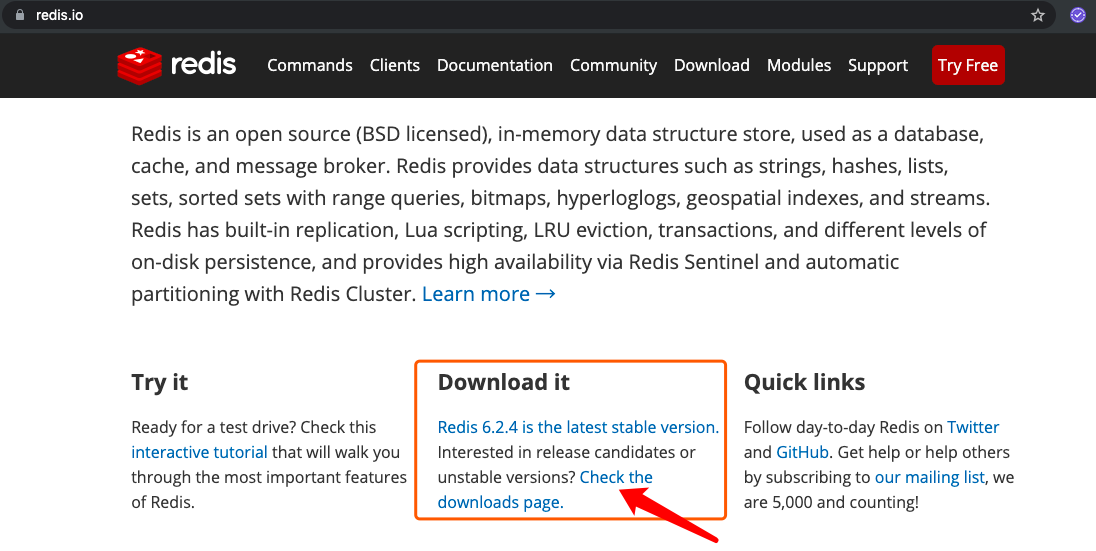Click the Redis logo in header
The image size is (1096, 551).
[x=177, y=65]
